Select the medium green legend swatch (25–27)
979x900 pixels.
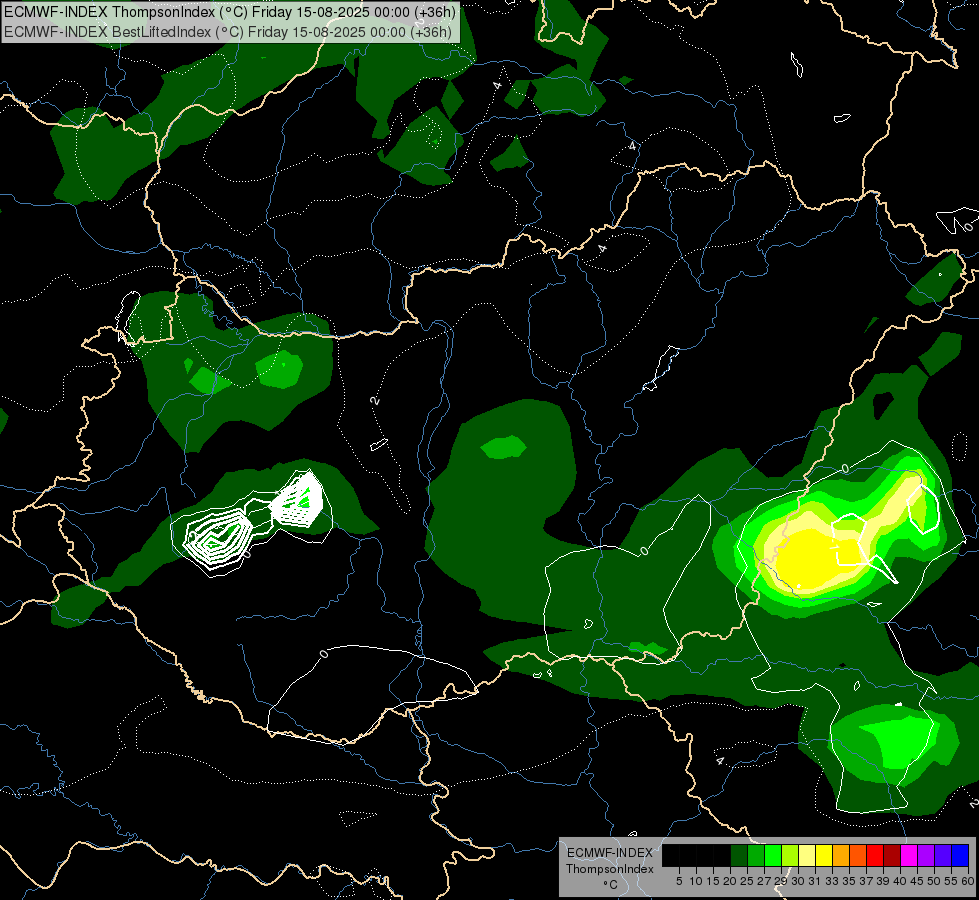click(756, 855)
